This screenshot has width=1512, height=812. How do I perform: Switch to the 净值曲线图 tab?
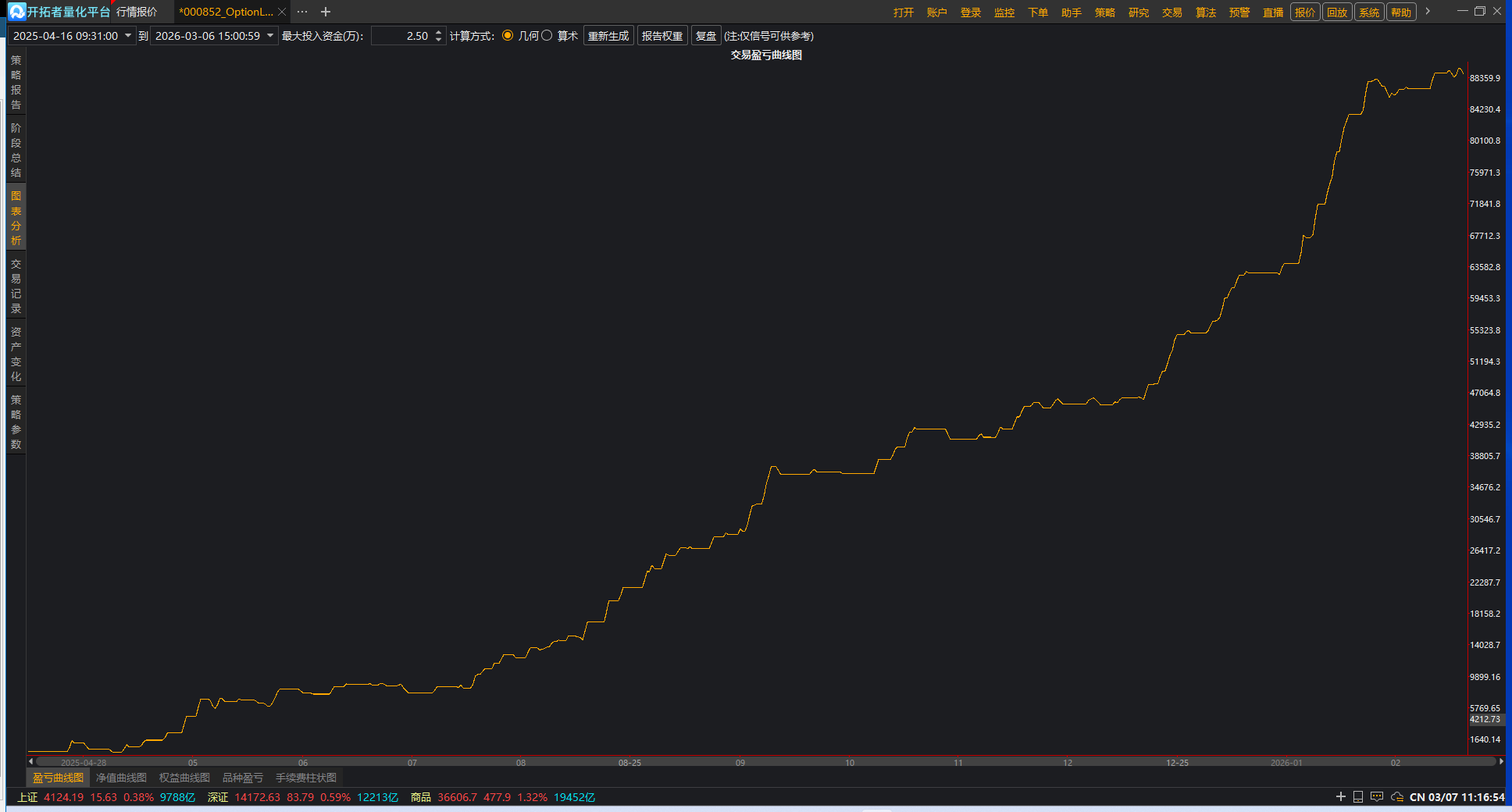(x=121, y=778)
